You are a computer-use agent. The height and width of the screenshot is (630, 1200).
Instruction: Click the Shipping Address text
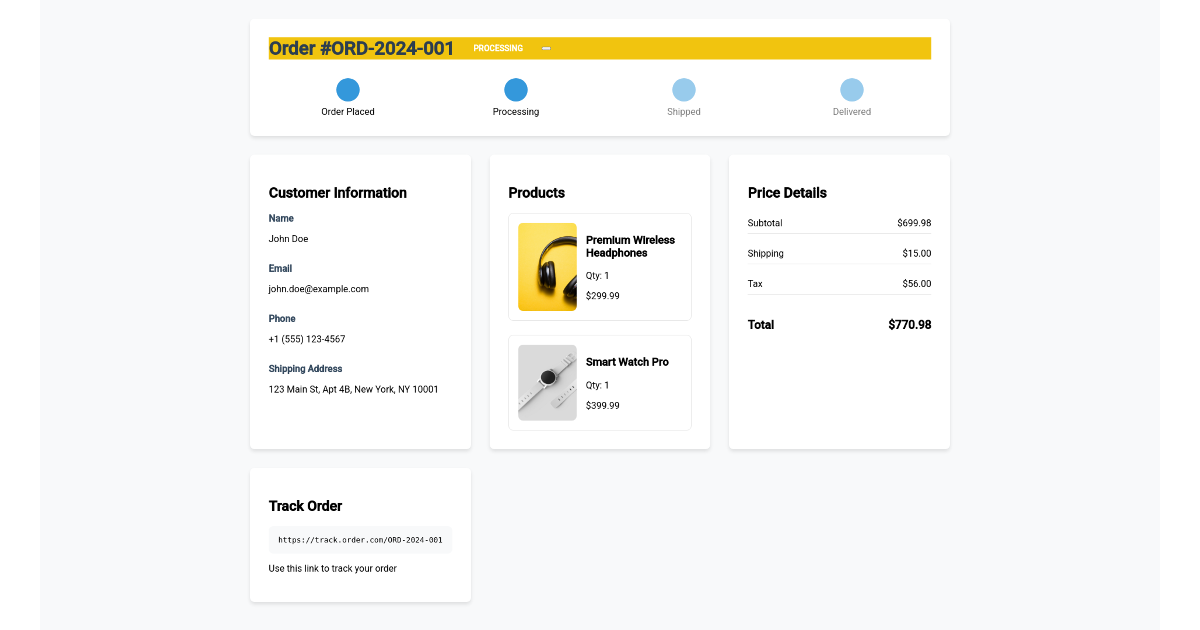(x=305, y=368)
